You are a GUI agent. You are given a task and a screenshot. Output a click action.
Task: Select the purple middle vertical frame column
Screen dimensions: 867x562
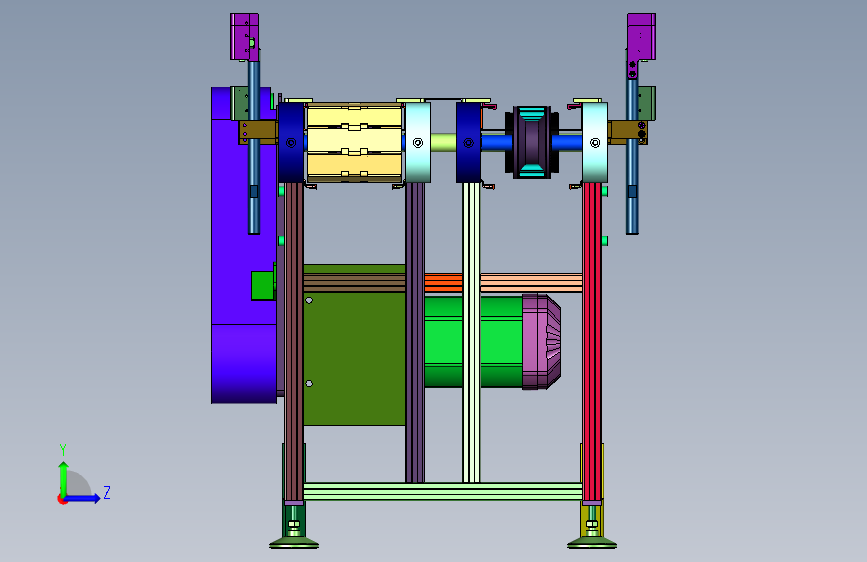click(x=415, y=332)
